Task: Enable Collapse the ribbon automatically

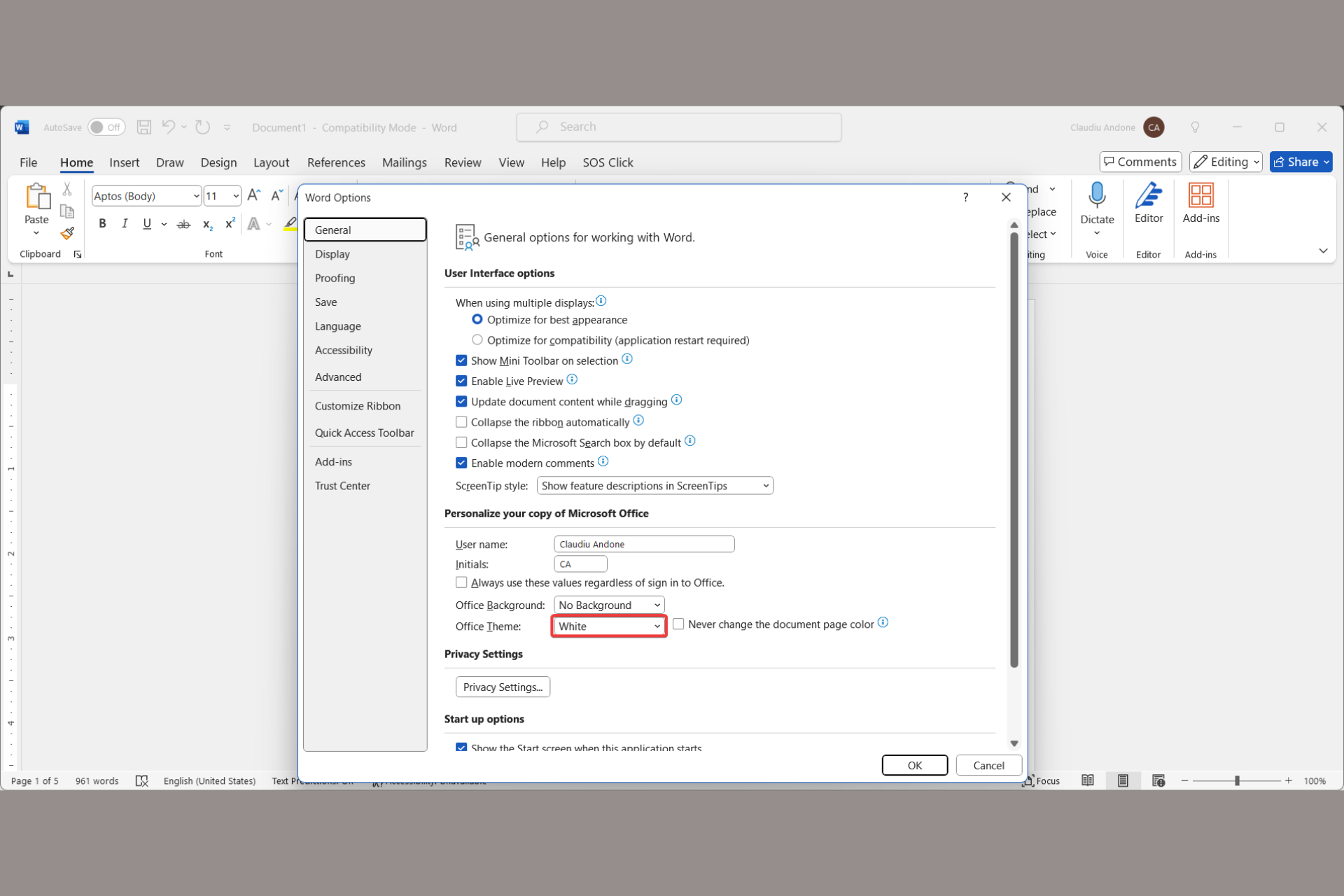Action: (x=461, y=421)
